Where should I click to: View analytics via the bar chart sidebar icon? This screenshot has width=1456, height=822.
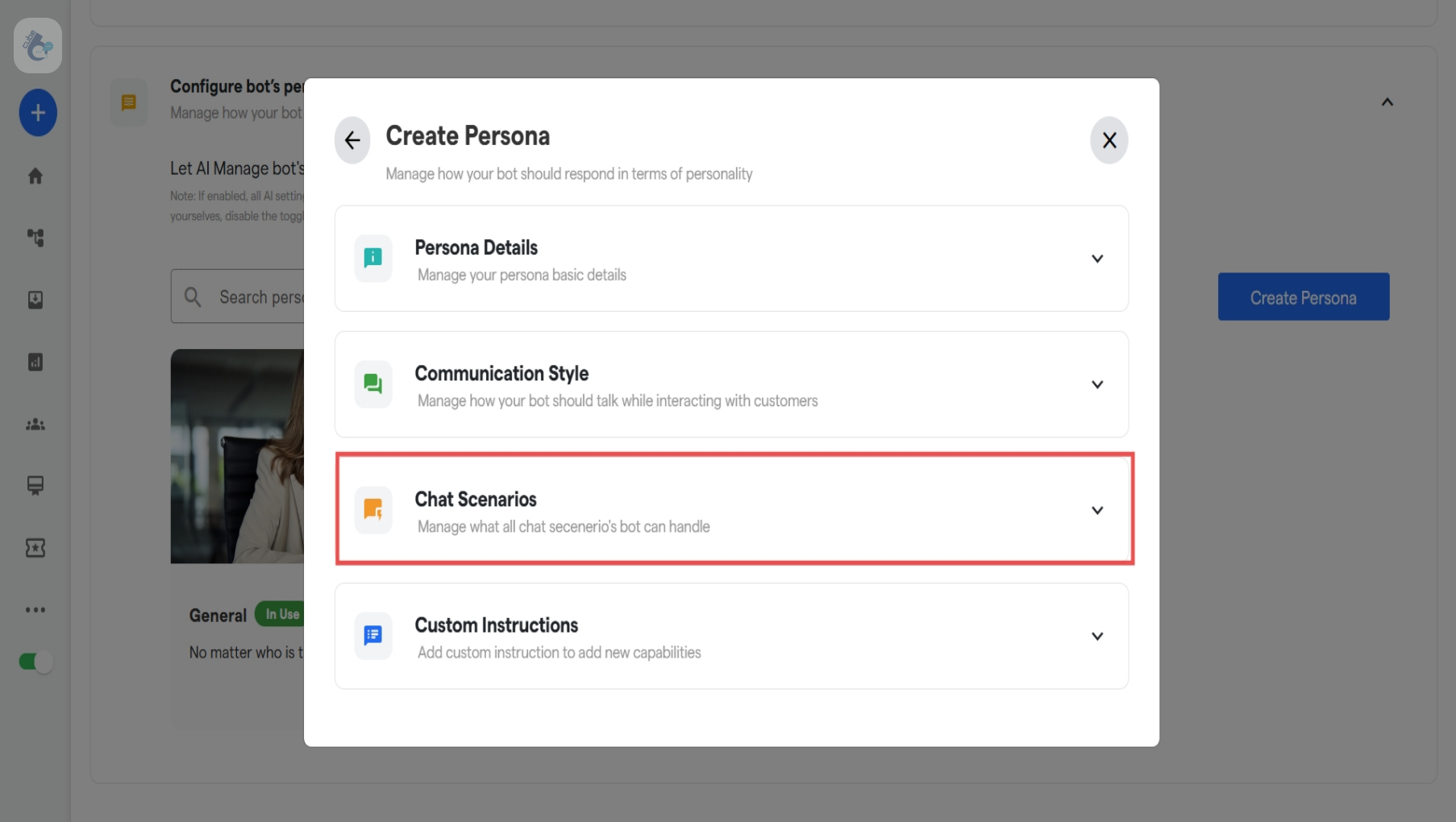(x=35, y=362)
